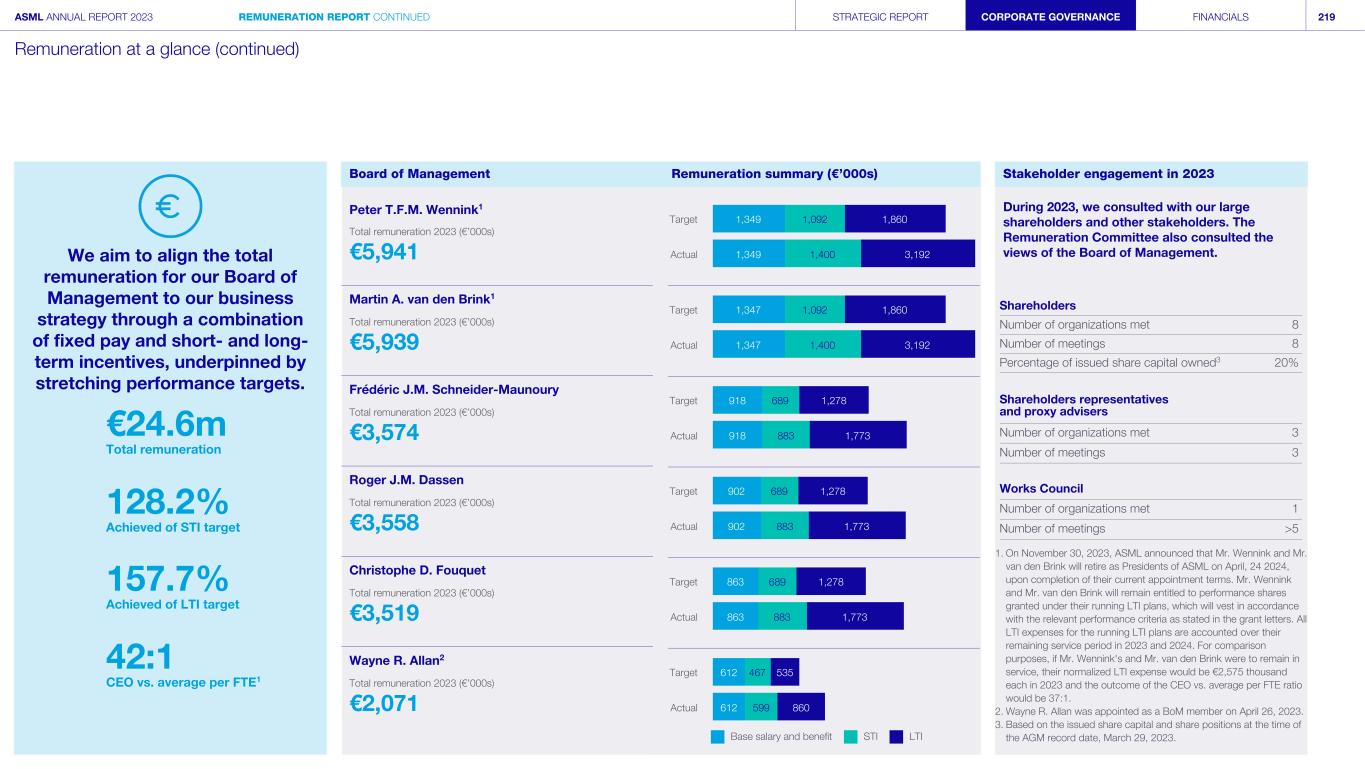Click the Euro symbol circle icon
The height and width of the screenshot is (769, 1365).
[x=171, y=204]
